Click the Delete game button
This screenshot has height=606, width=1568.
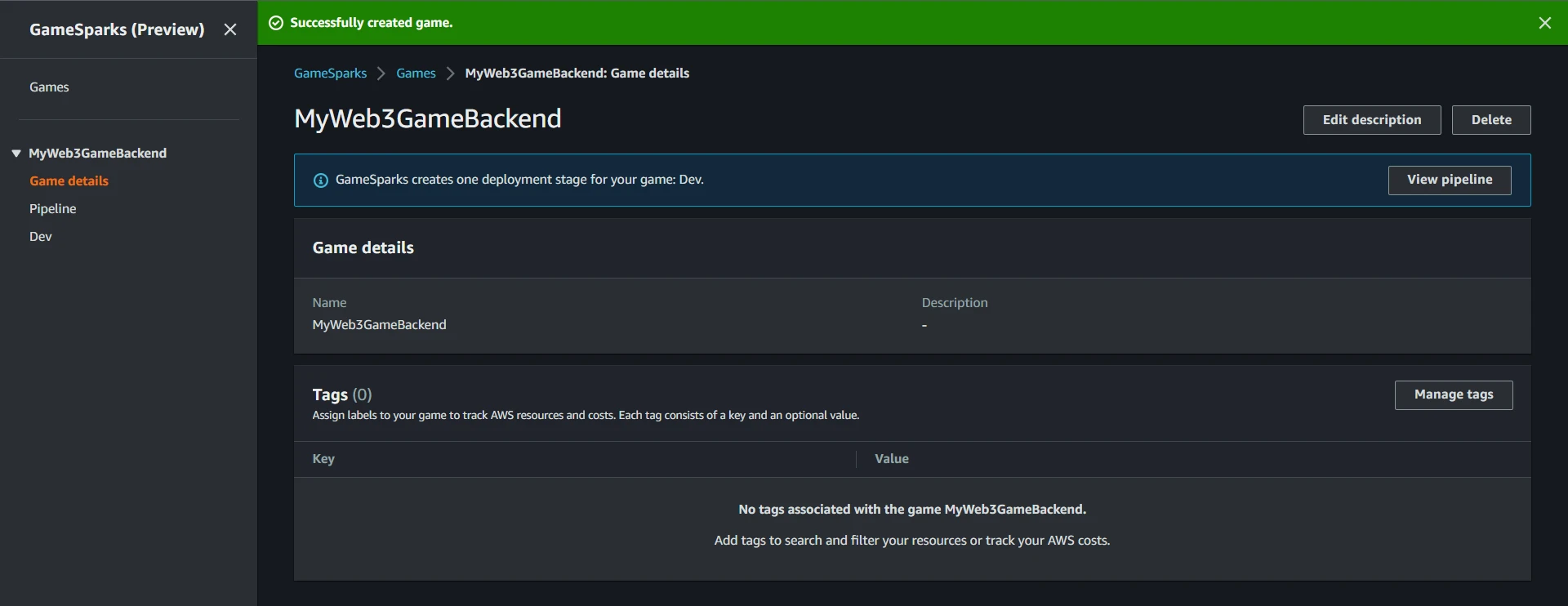click(1490, 120)
